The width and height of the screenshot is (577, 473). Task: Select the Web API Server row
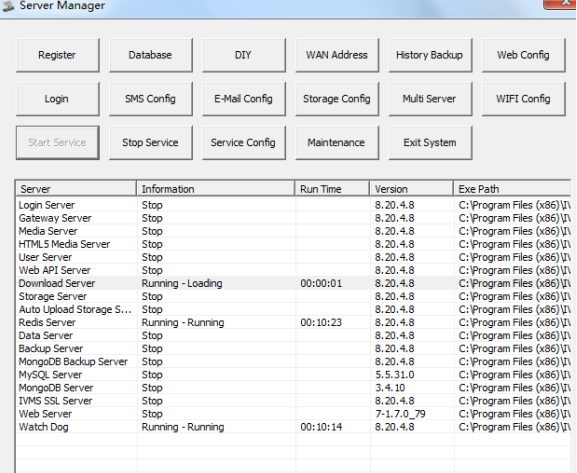point(294,271)
